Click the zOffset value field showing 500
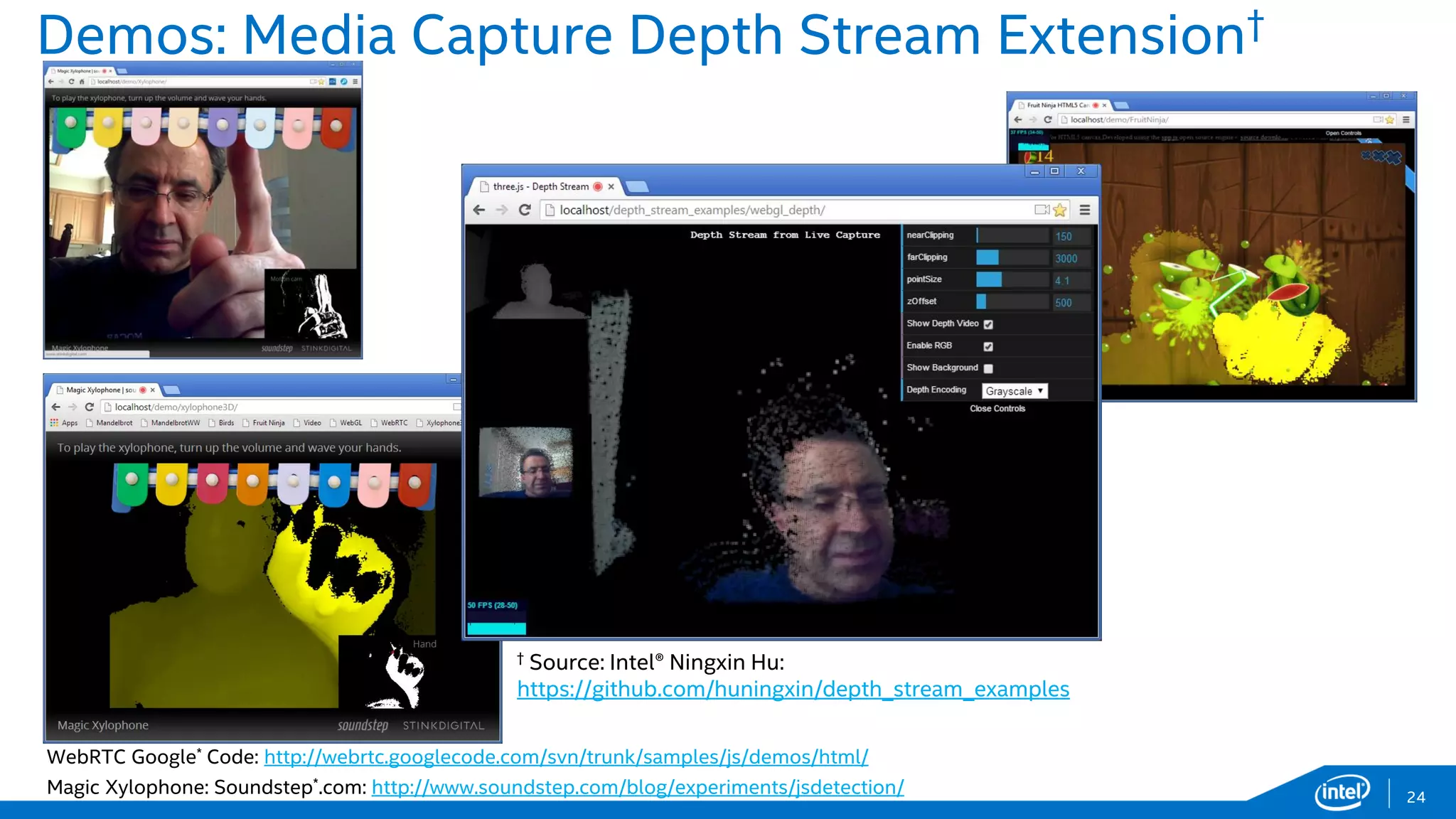 (x=1071, y=302)
